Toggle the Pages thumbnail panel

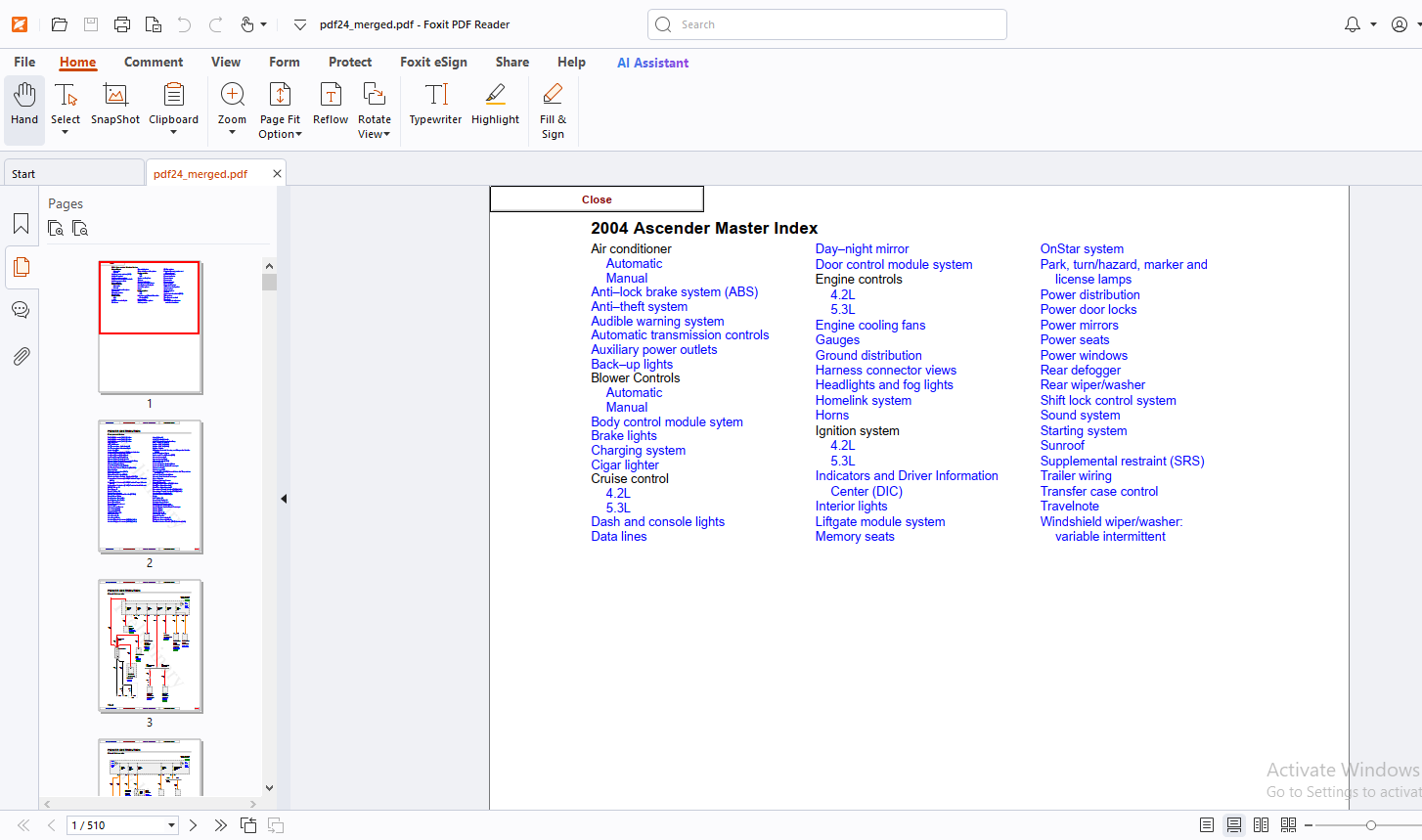pyautogui.click(x=21, y=267)
